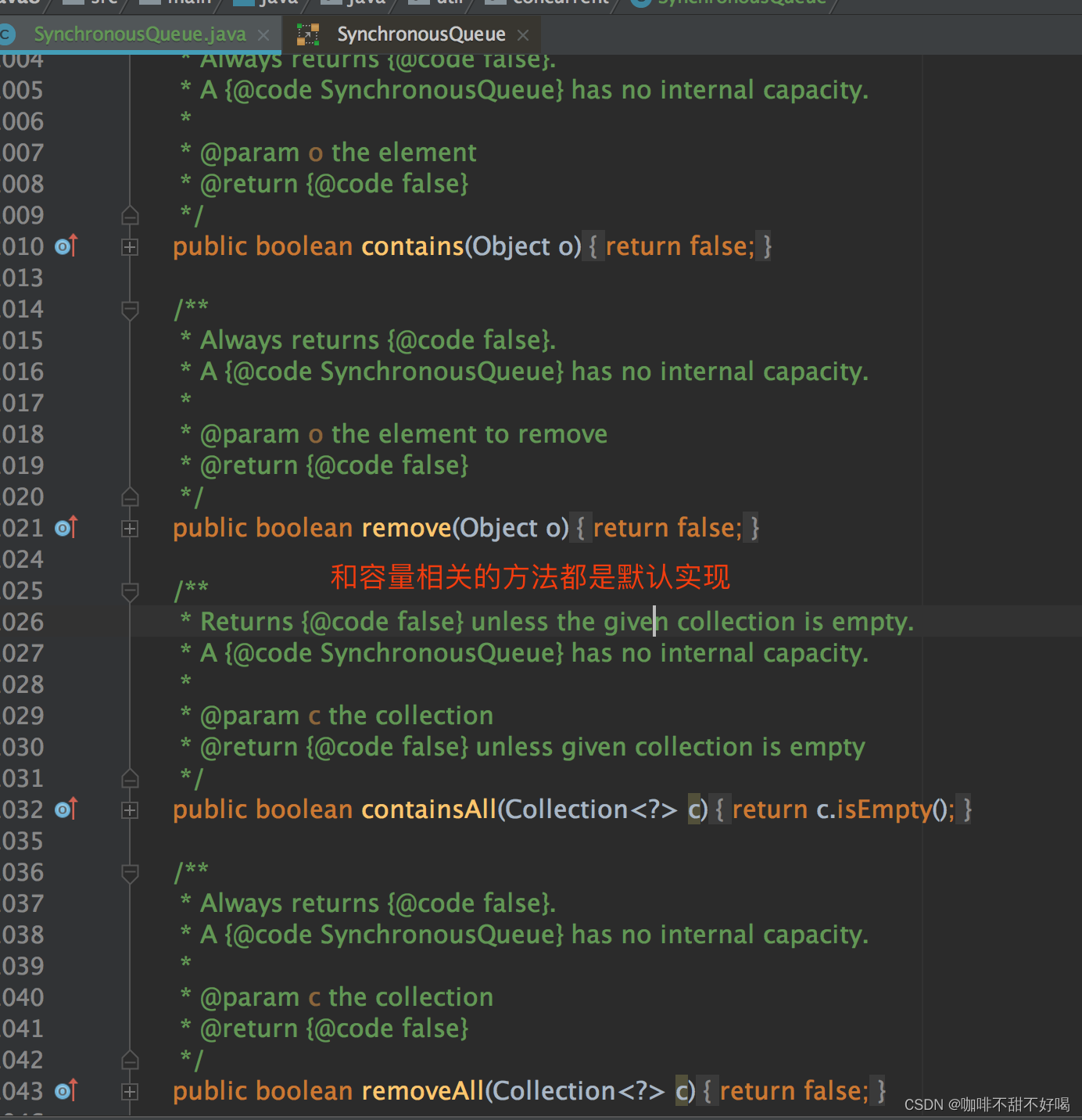Expand the folded contains method body
The width and height of the screenshot is (1082, 1120).
pyautogui.click(x=130, y=247)
